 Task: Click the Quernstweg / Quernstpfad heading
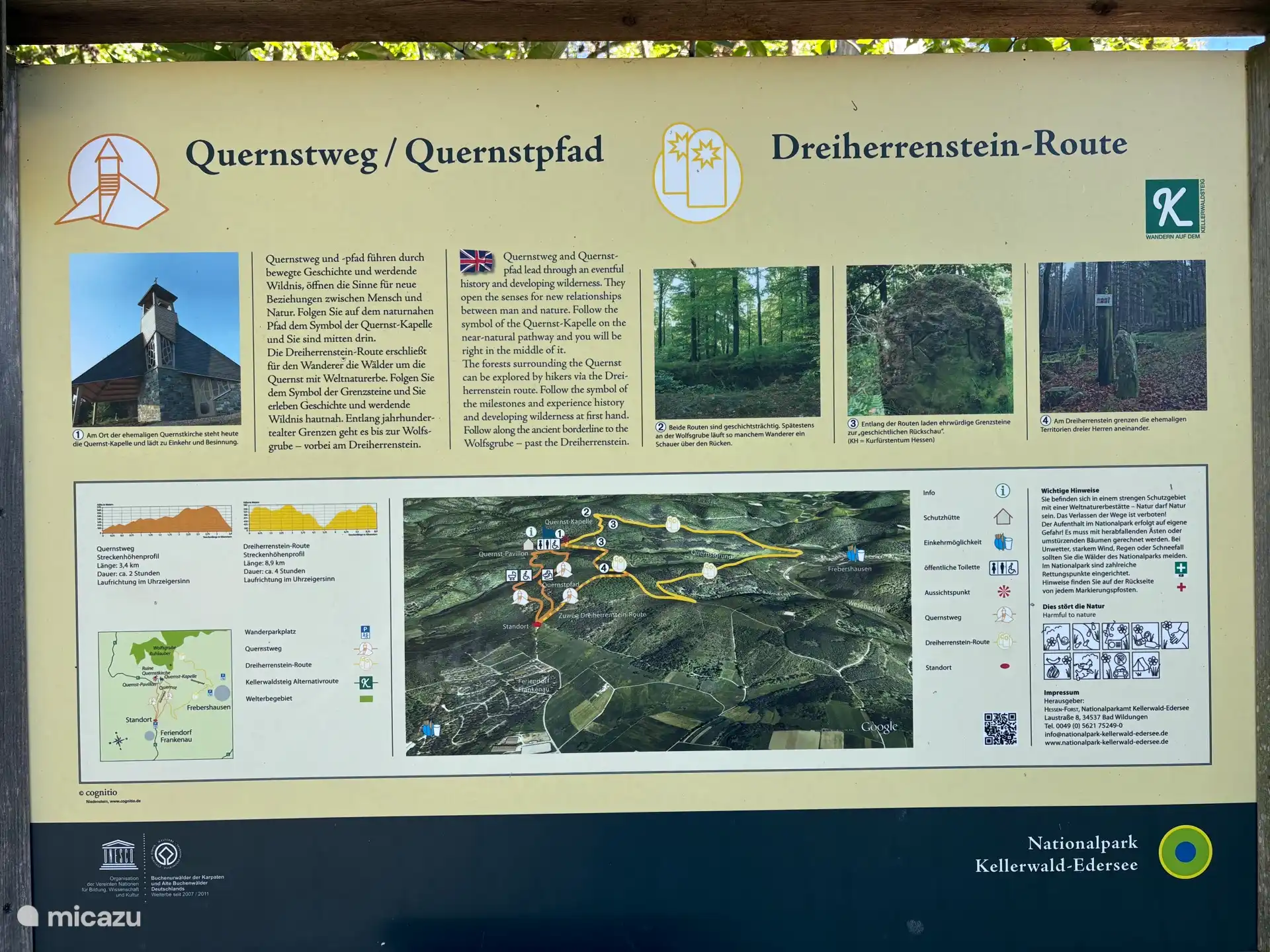[x=394, y=153]
